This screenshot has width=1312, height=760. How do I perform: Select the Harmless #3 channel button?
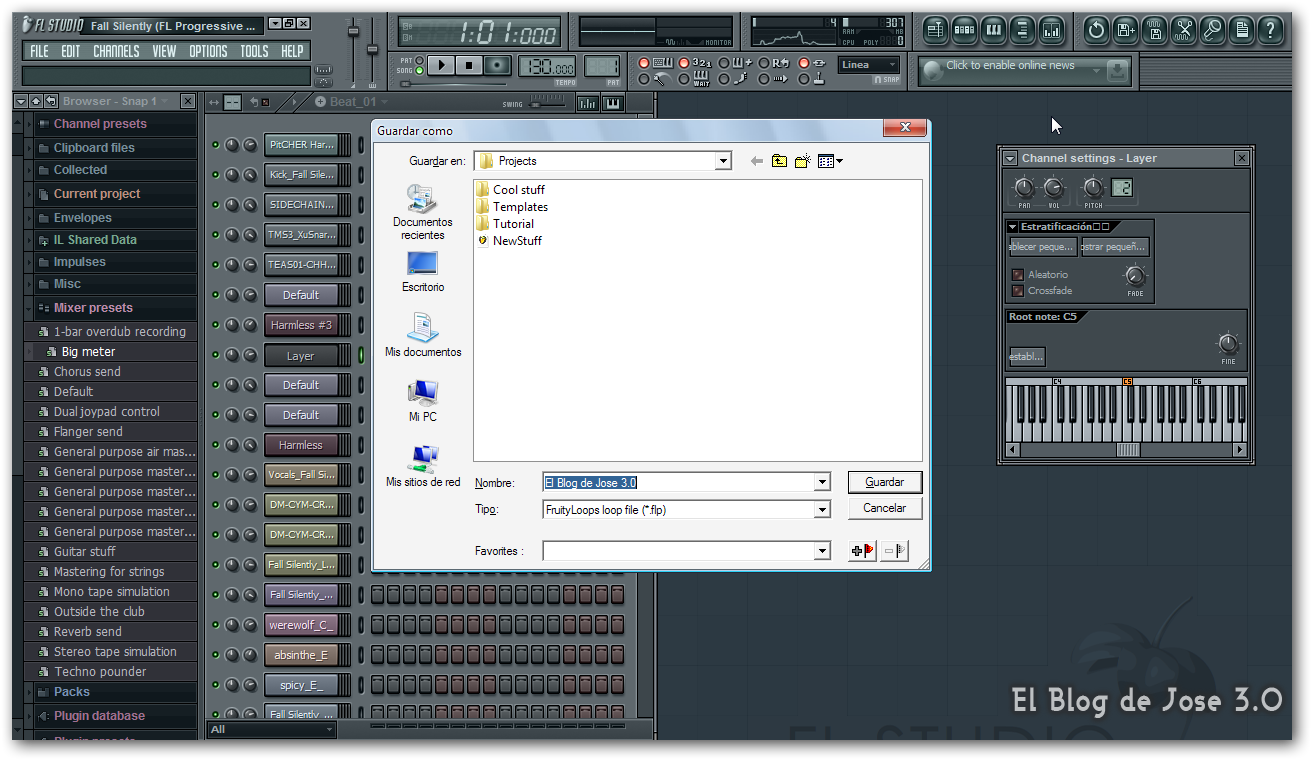[x=300, y=325]
